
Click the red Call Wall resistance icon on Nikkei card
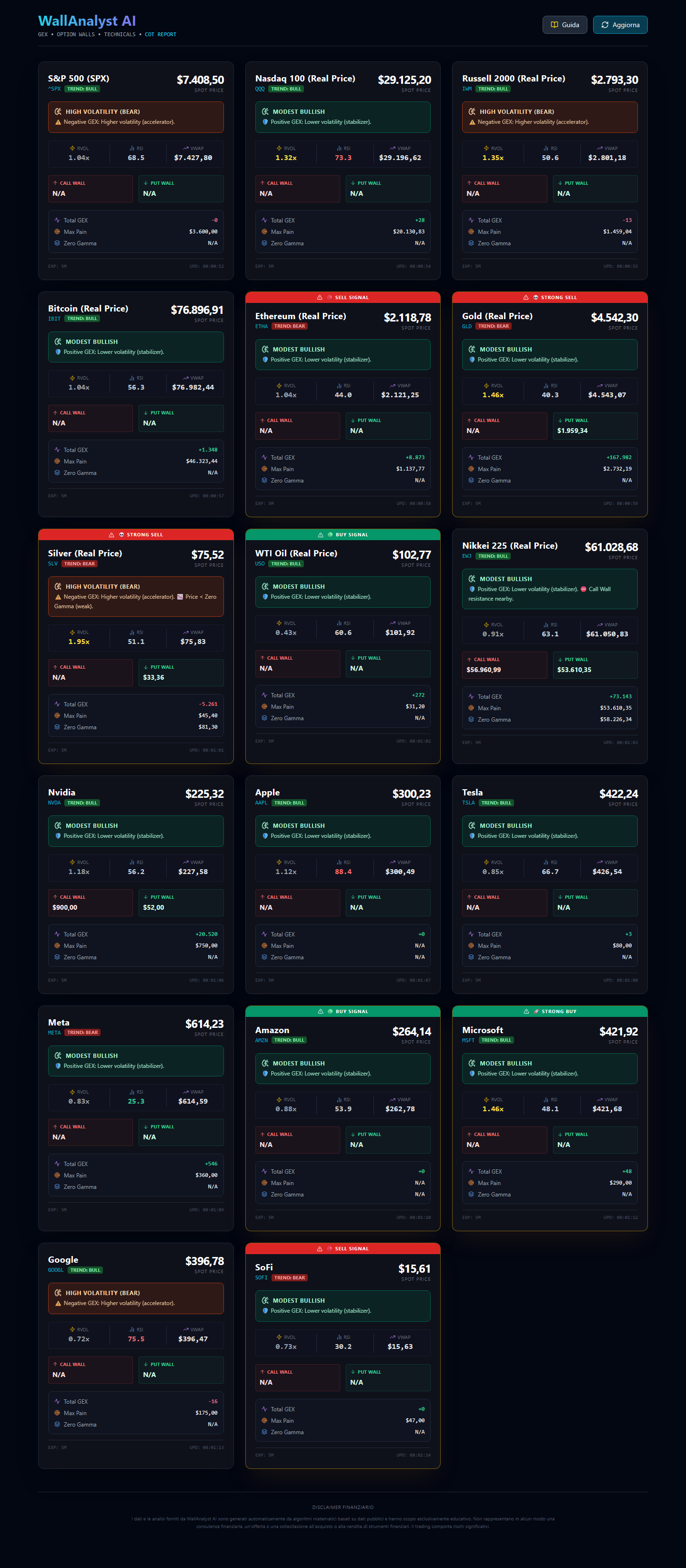pos(584,589)
